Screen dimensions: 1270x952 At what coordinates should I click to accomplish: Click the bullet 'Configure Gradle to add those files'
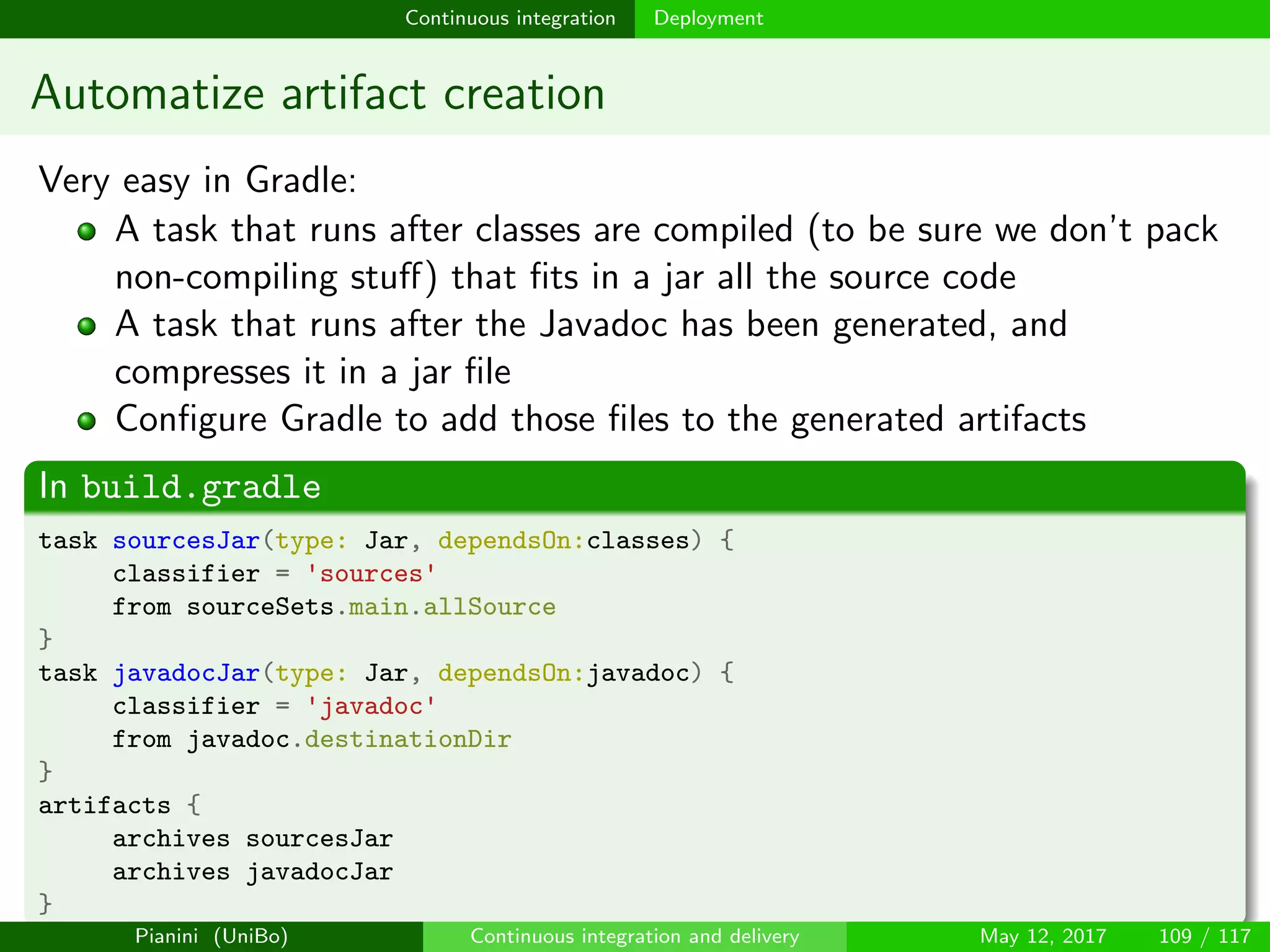582,419
